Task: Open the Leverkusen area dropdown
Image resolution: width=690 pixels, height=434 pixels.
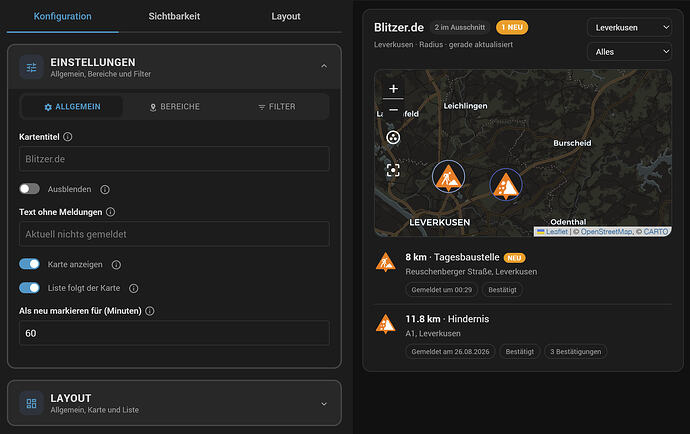Action: click(x=630, y=28)
